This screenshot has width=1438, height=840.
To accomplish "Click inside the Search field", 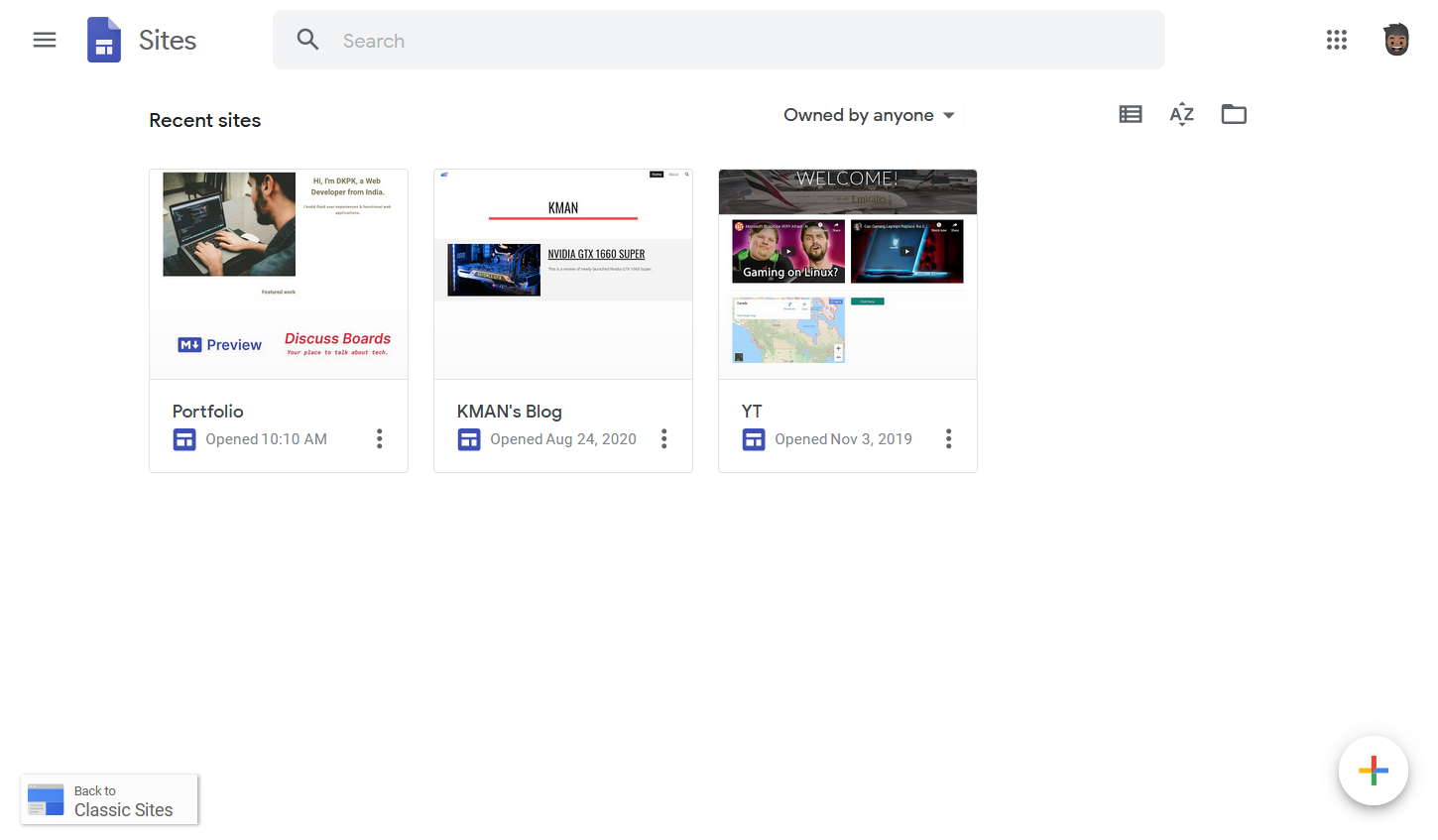I will pyautogui.click(x=694, y=40).
